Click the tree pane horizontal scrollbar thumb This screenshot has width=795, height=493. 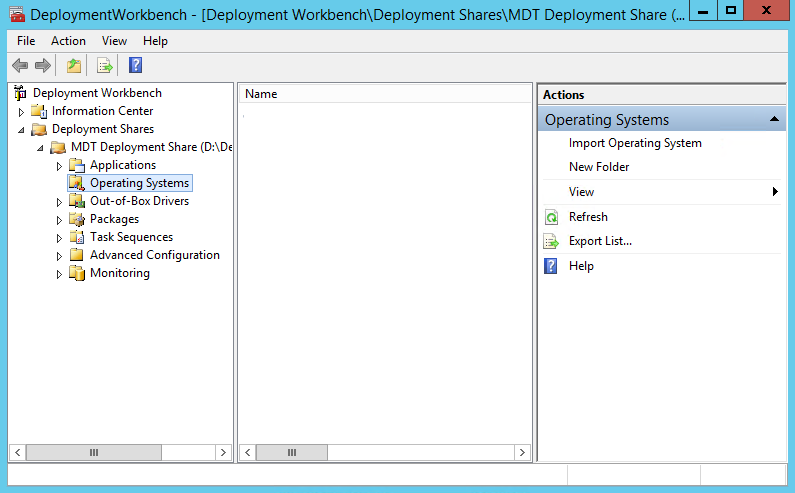point(94,452)
